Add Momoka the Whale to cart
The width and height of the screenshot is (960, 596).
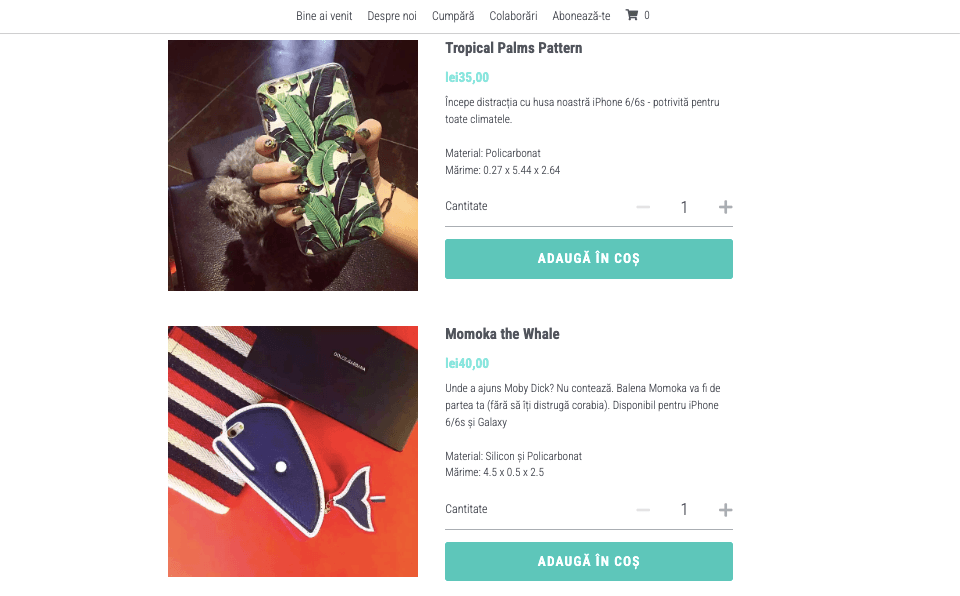(588, 562)
